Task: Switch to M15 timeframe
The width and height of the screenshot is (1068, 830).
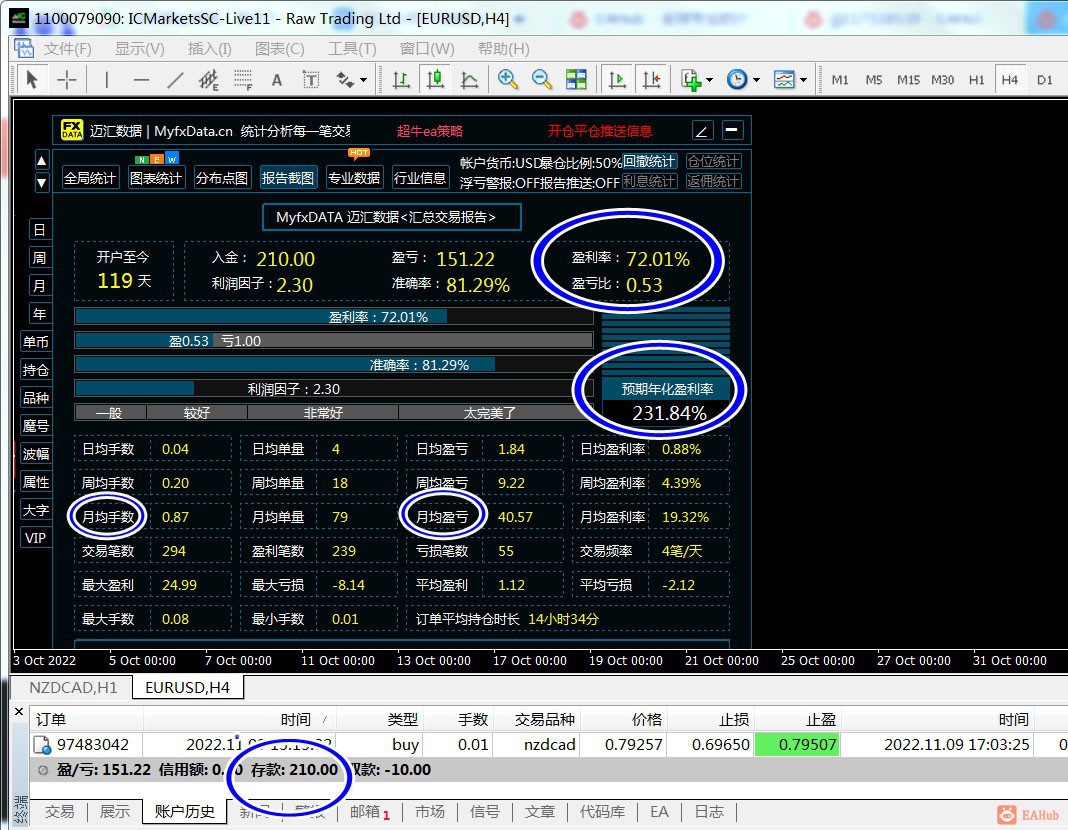Action: [x=908, y=80]
